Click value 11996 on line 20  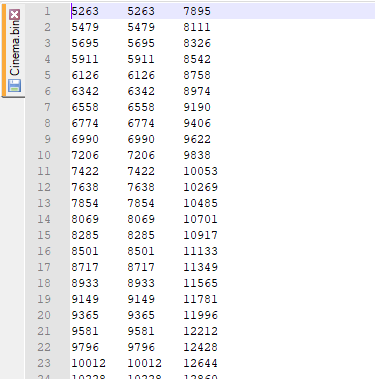200,315
